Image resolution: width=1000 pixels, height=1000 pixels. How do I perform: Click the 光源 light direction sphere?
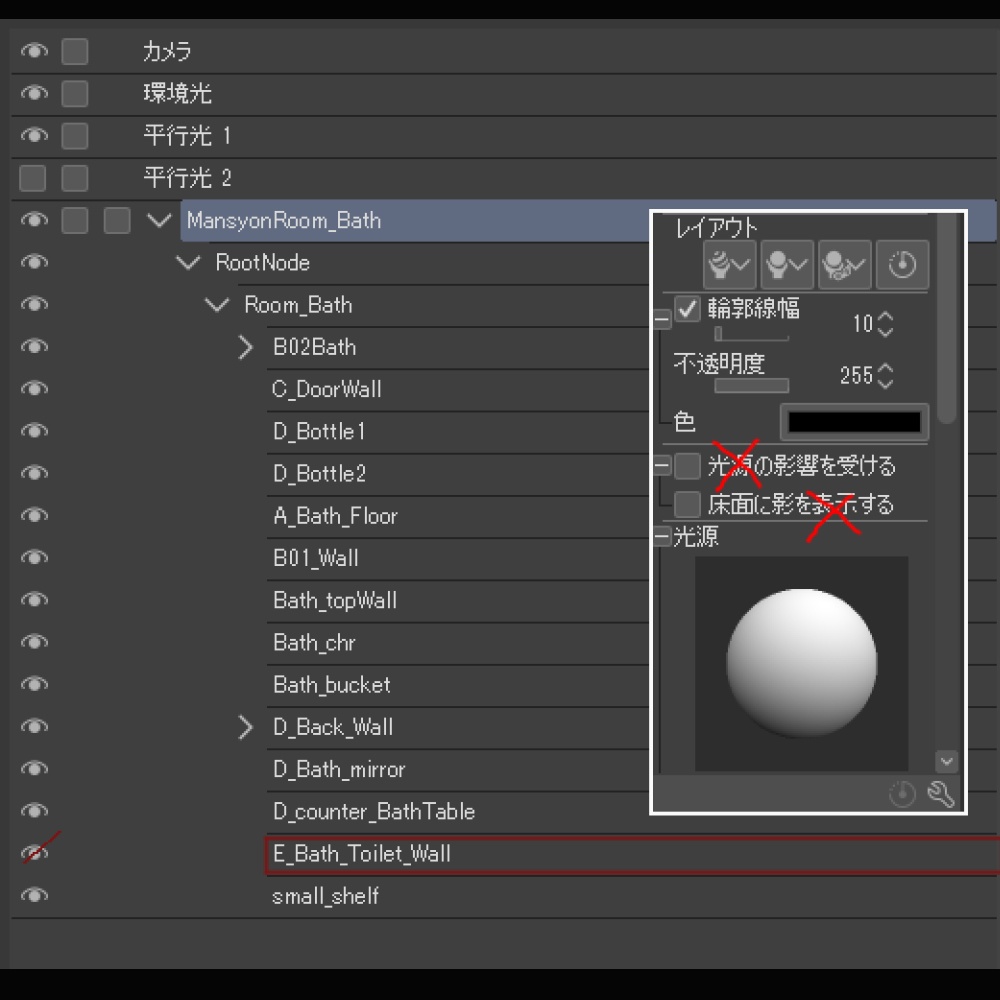point(802,663)
